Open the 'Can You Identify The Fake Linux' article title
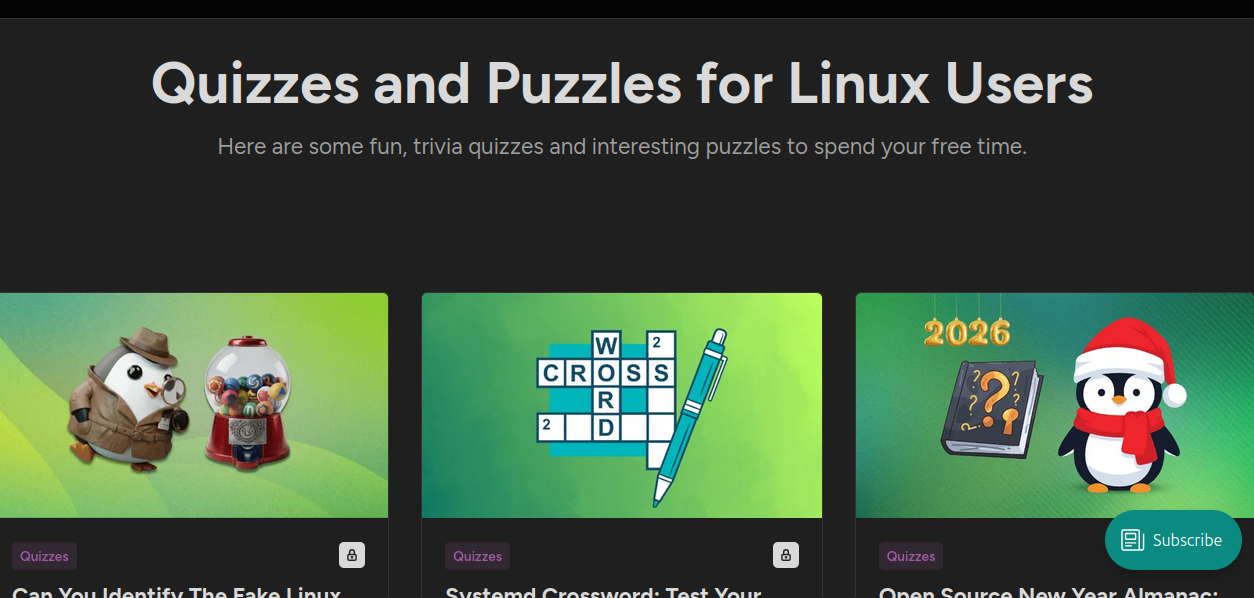Screen dimensions: 1254x598 (177, 591)
